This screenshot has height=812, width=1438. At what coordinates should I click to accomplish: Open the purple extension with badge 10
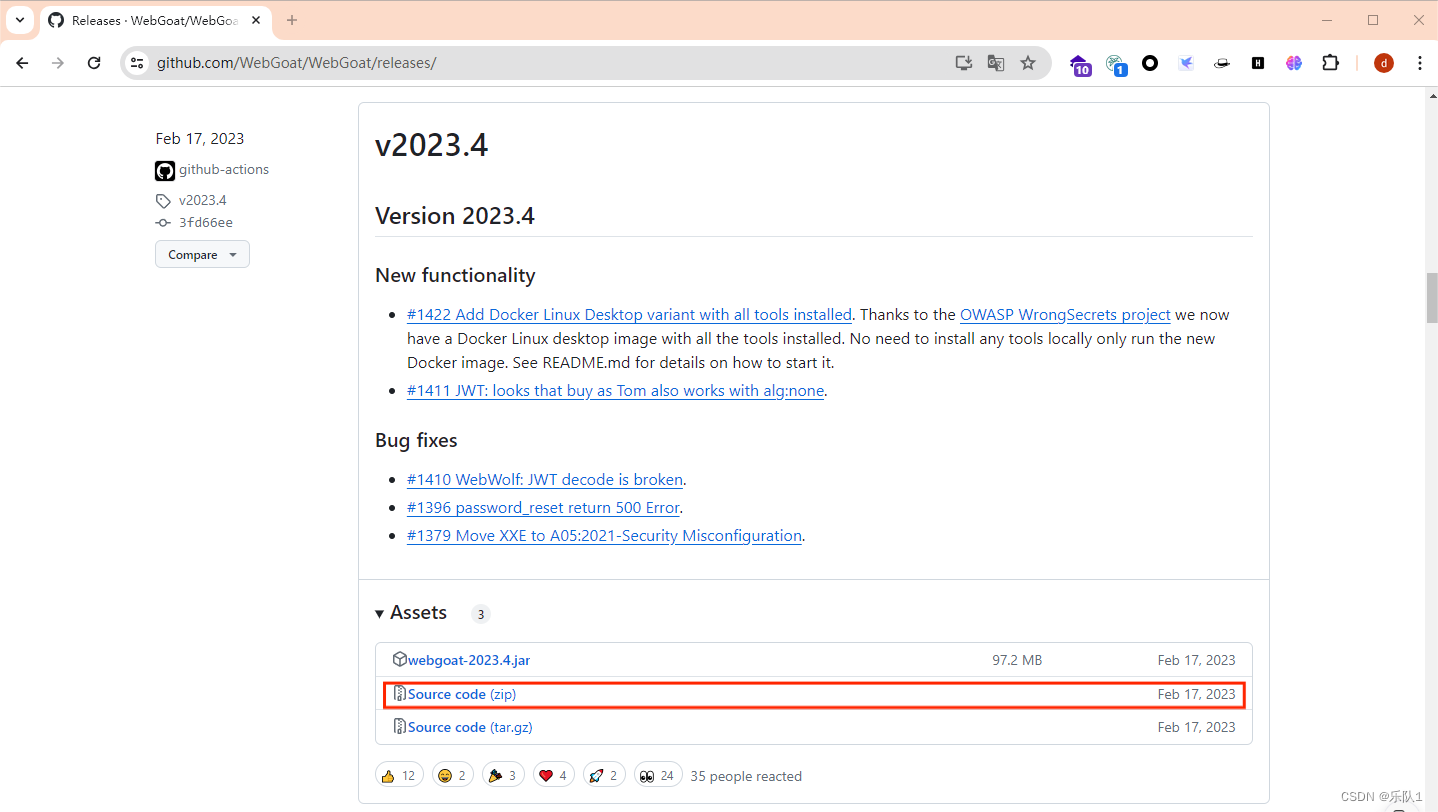pos(1080,64)
